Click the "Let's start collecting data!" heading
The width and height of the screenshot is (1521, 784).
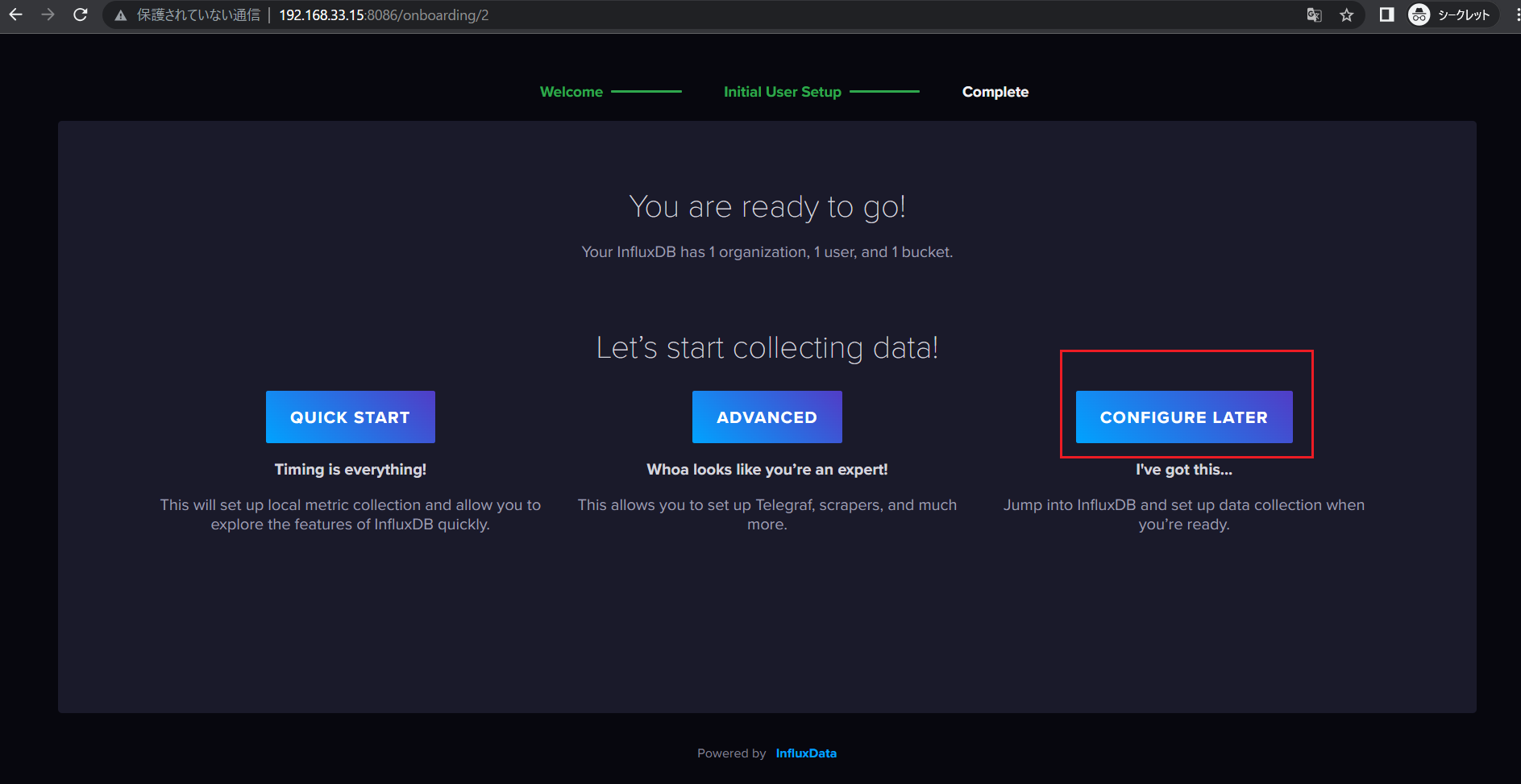tap(767, 348)
